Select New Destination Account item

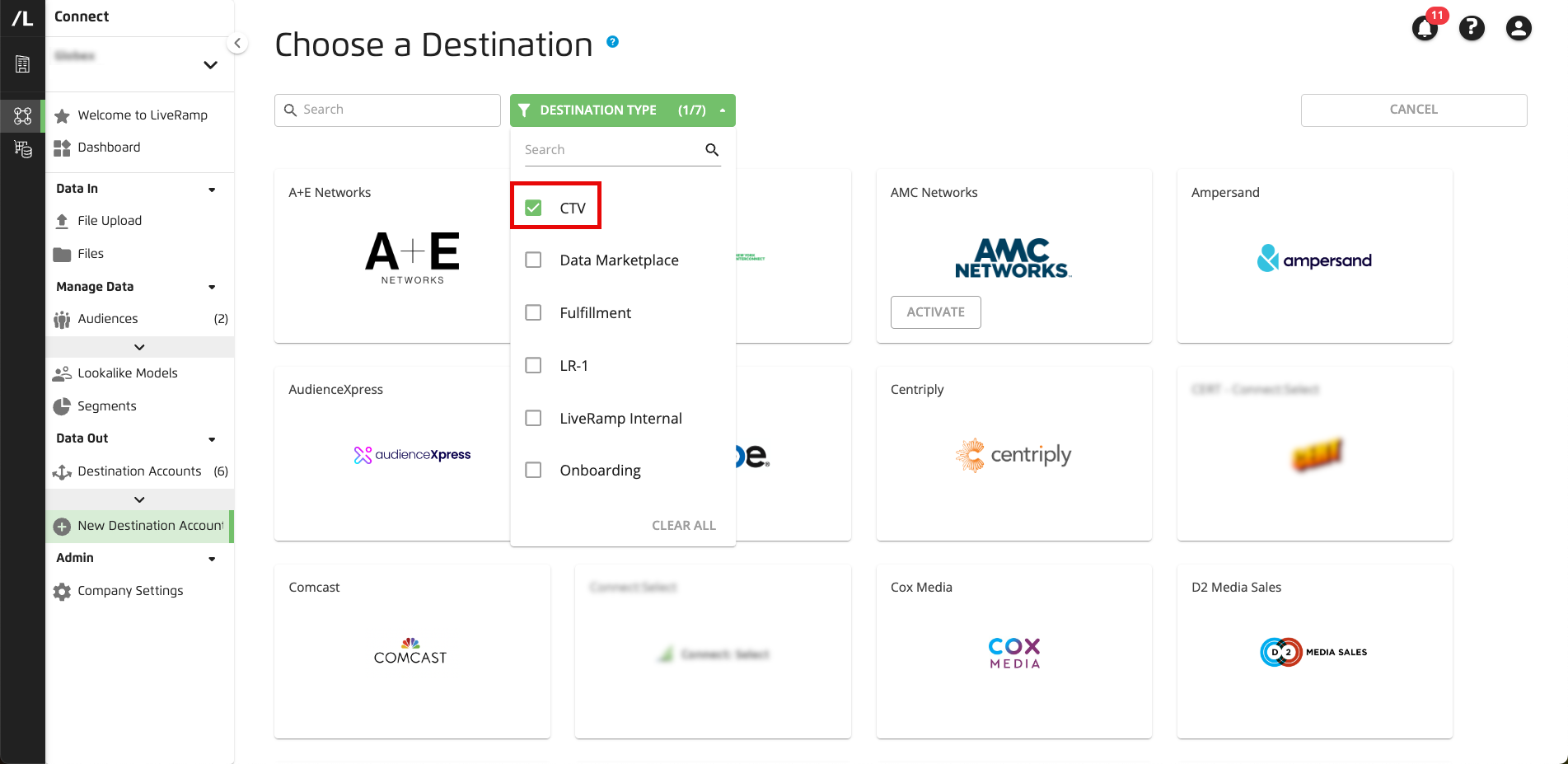[139, 526]
